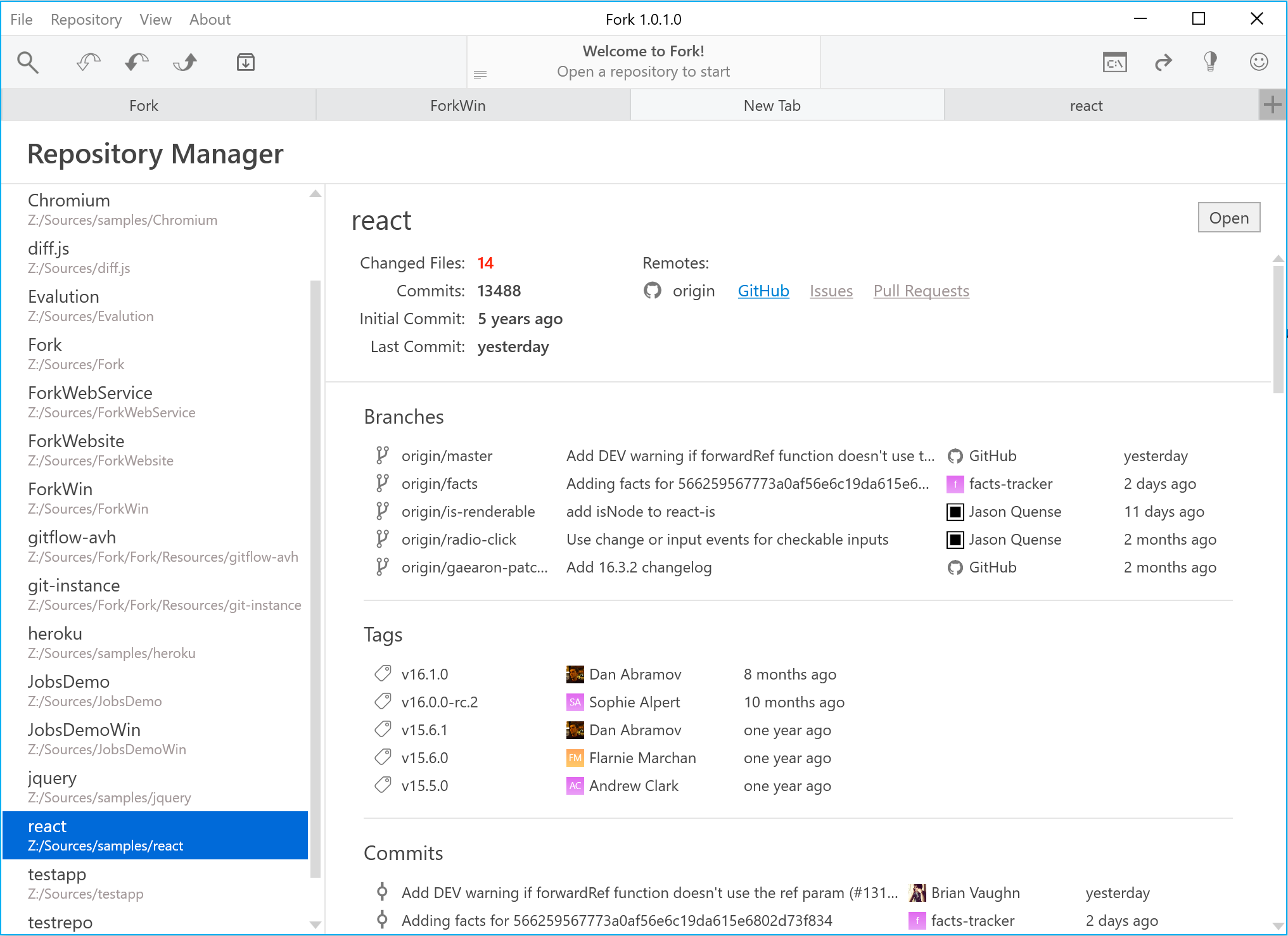Screen dimensions: 1288x936
Task: Click the tag icon of v15.6.1
Action: click(x=383, y=730)
